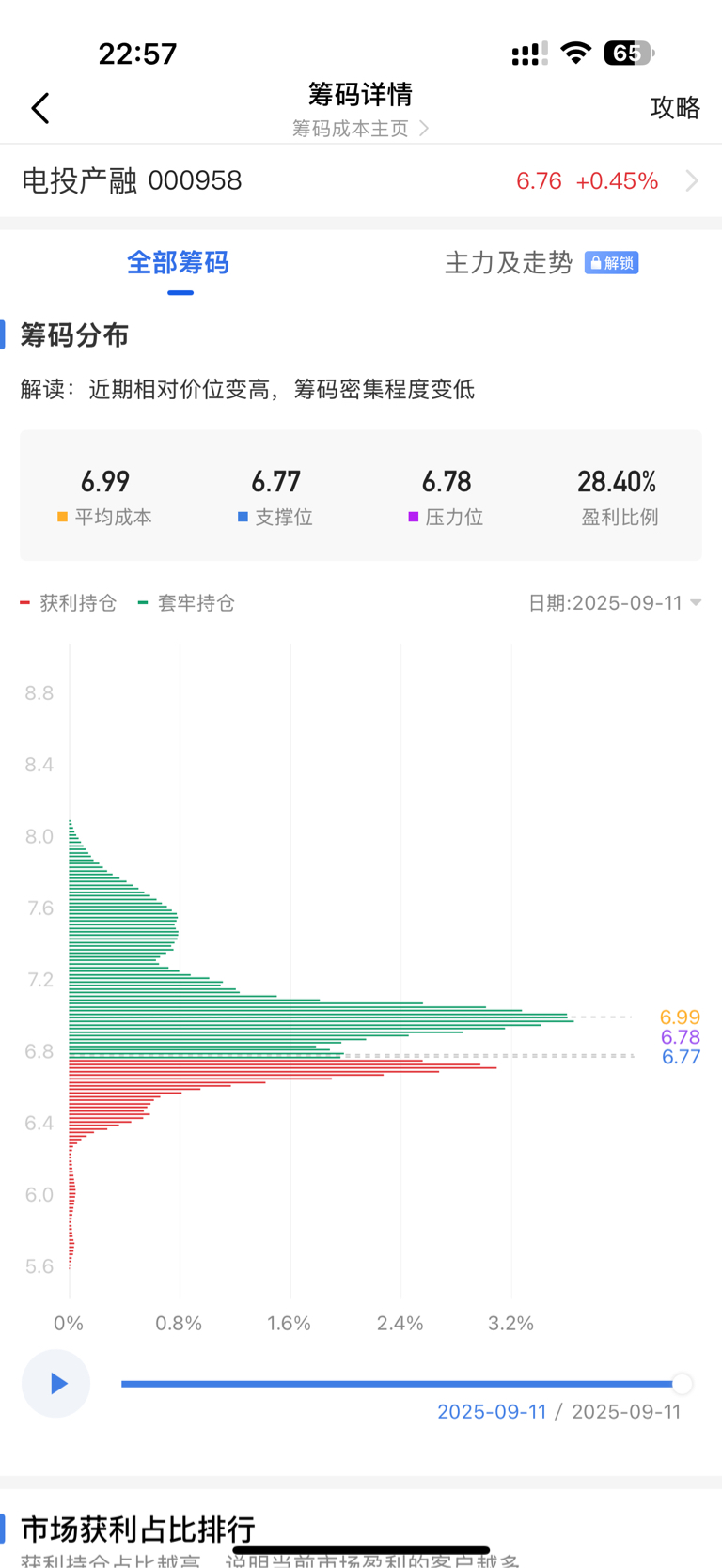The image size is (722, 1568).
Task: Tap the blue support level marker
Action: (x=243, y=517)
